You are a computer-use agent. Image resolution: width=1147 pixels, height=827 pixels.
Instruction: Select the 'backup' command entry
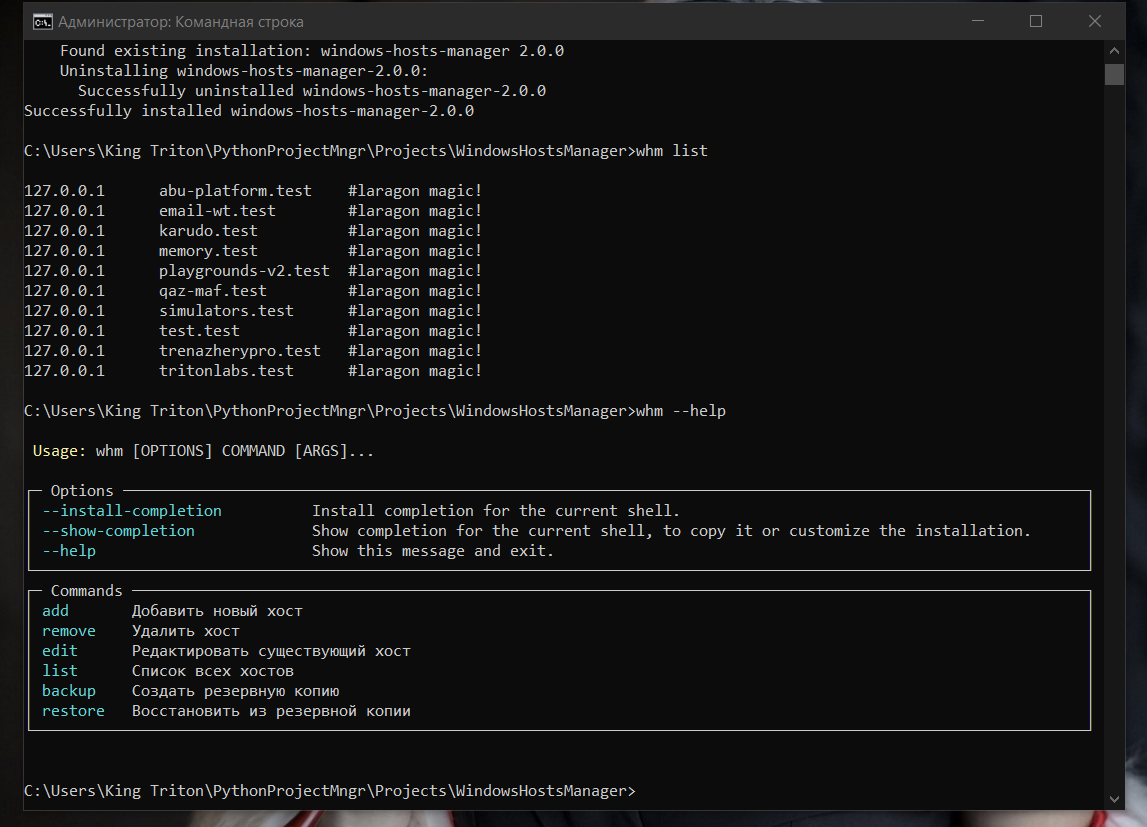pyautogui.click(x=69, y=691)
